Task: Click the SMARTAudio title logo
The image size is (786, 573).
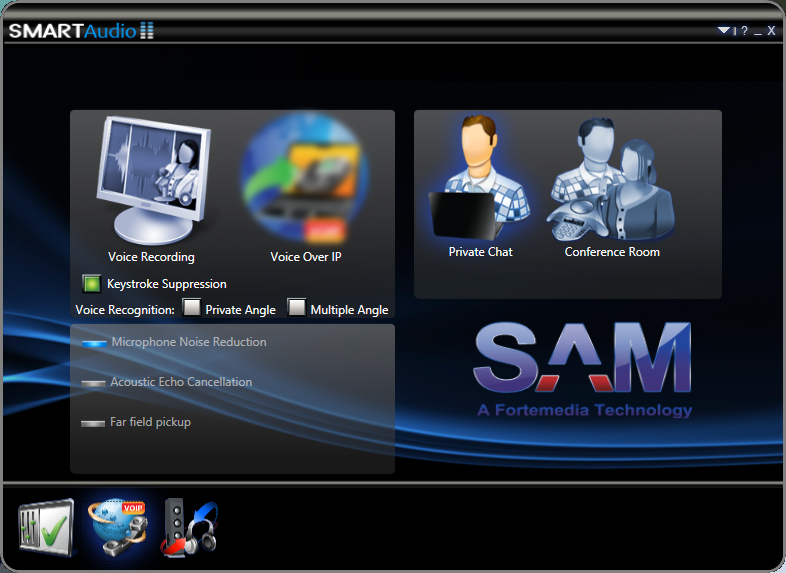Action: [81, 31]
